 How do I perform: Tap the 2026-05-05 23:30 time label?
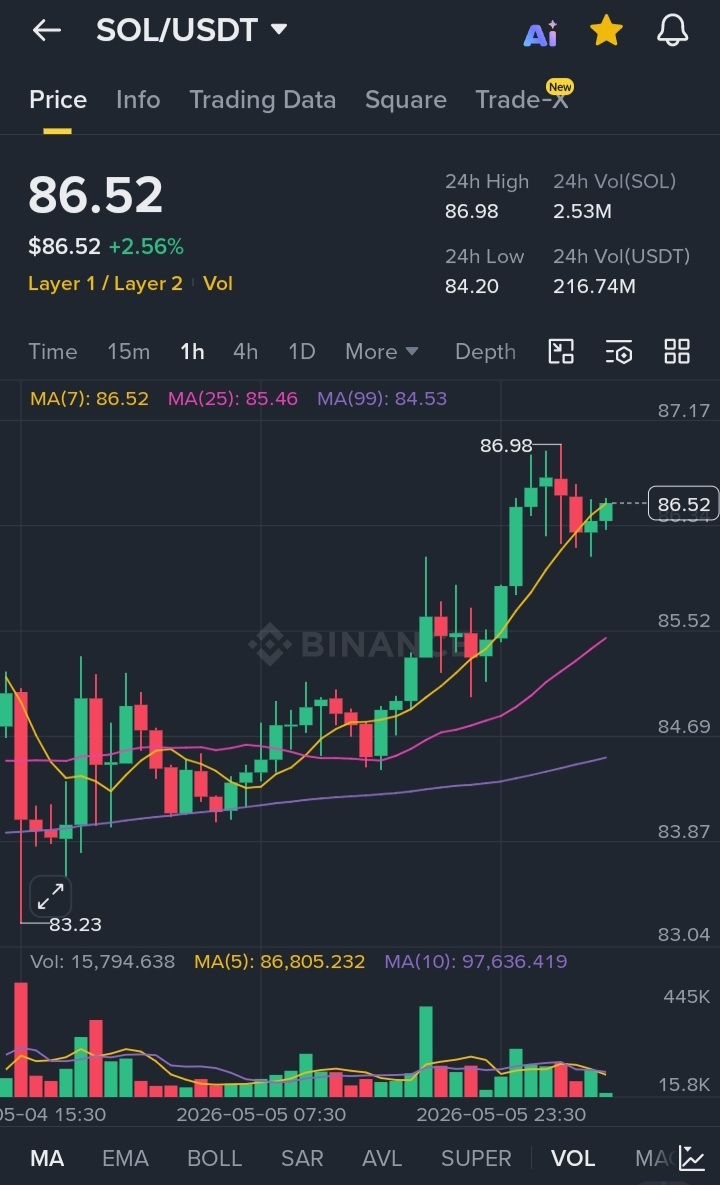[x=501, y=1114]
